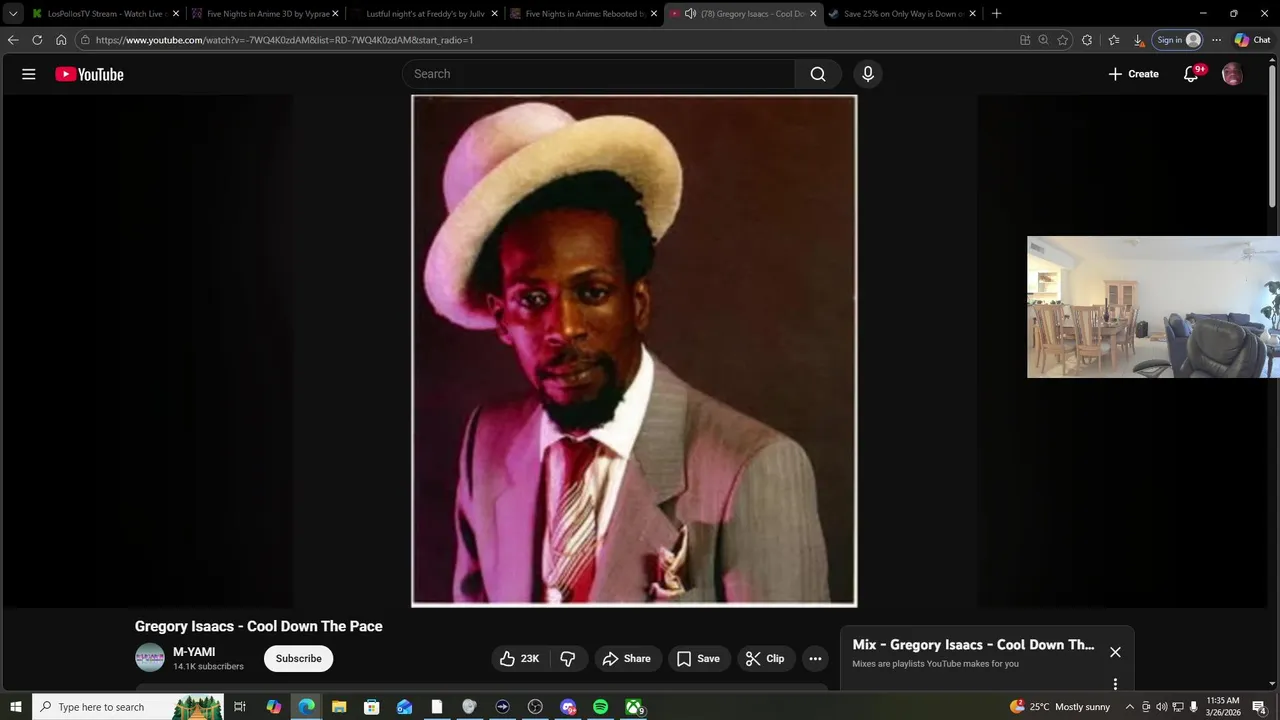This screenshot has height=720, width=1280.
Task: Switch to Five Nights in Anime 3D tab
Action: click(266, 14)
